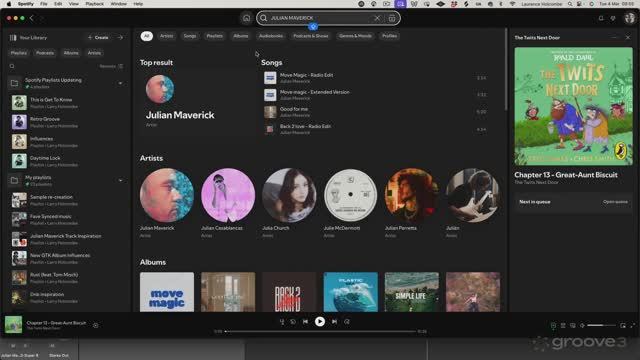The height and width of the screenshot is (360, 640).
Task: Adjust the volume slider
Action: click(x=601, y=325)
